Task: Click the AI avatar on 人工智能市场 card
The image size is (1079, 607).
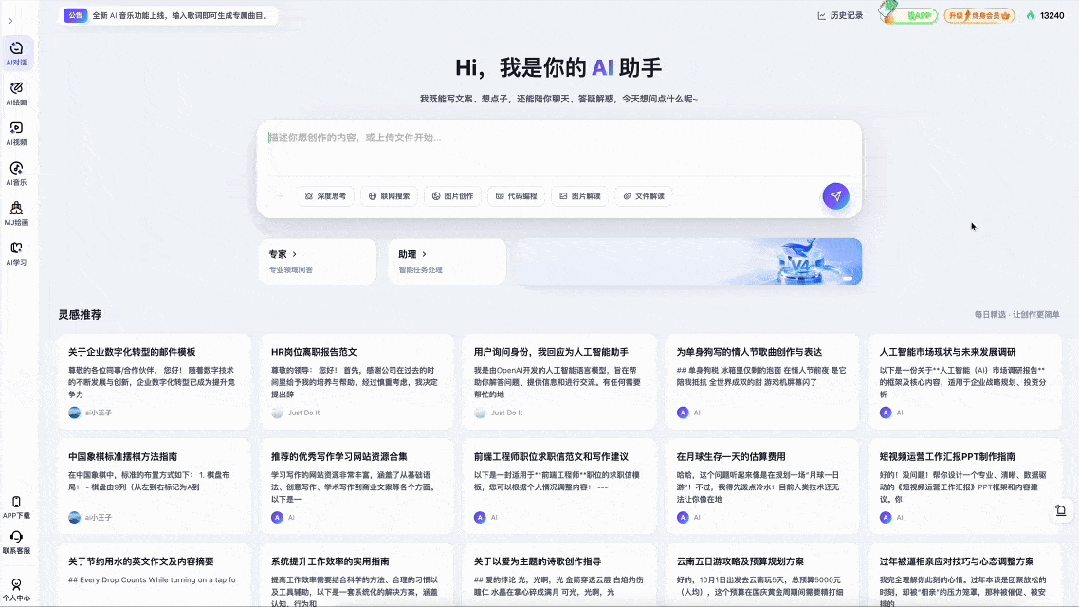Action: click(886, 413)
